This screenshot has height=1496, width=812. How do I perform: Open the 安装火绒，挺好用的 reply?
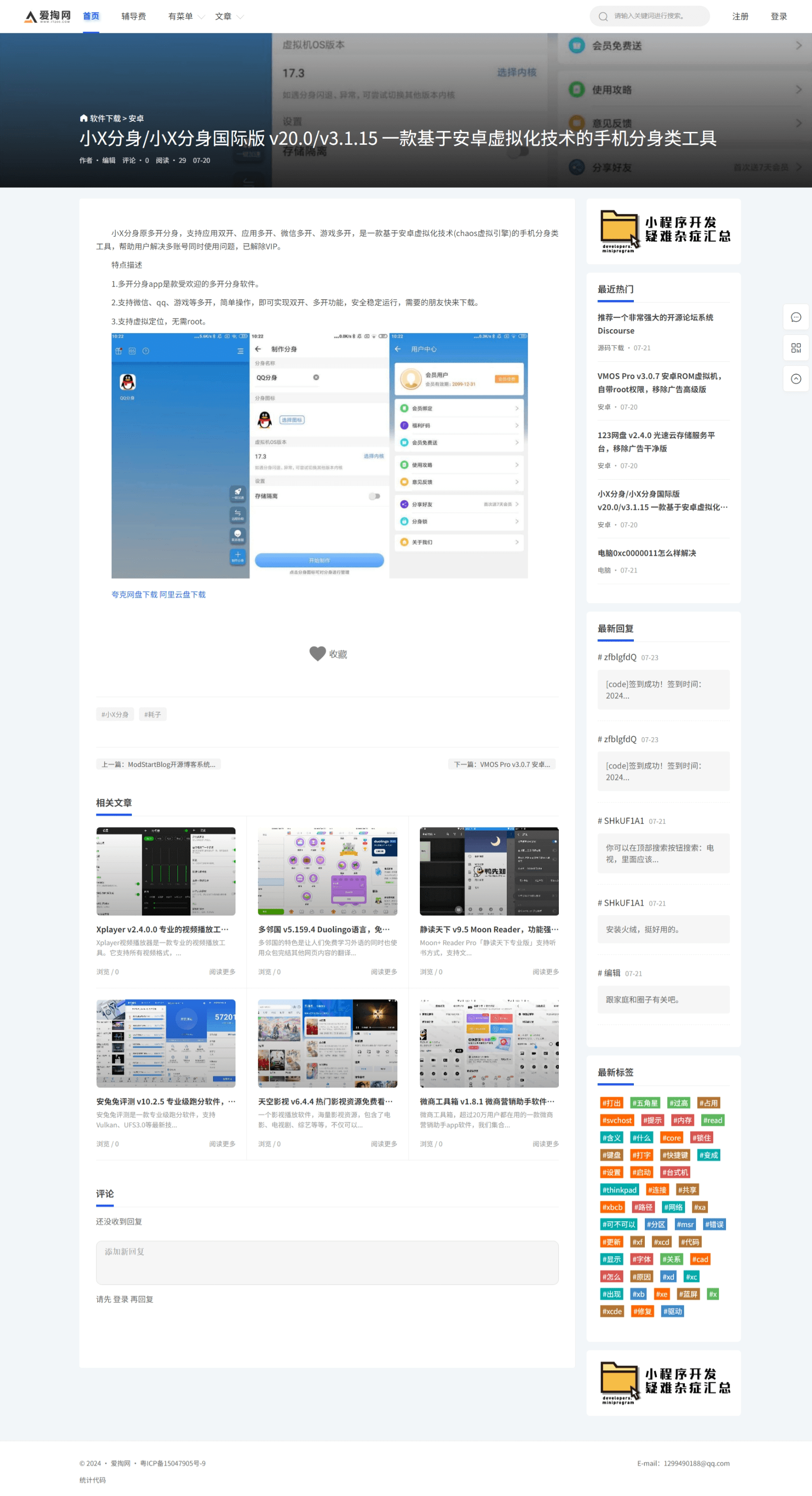(x=663, y=929)
